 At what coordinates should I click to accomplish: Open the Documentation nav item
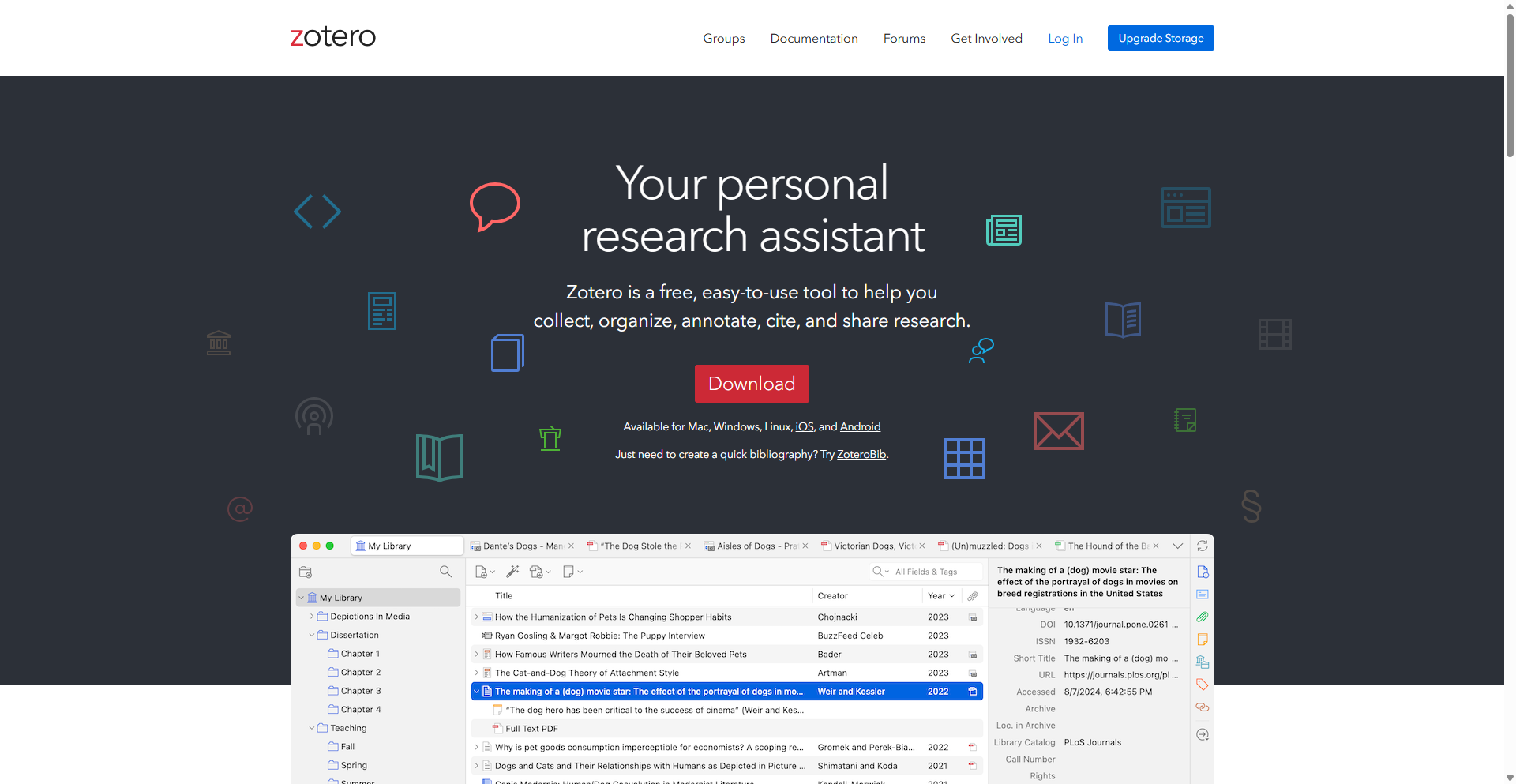[814, 38]
